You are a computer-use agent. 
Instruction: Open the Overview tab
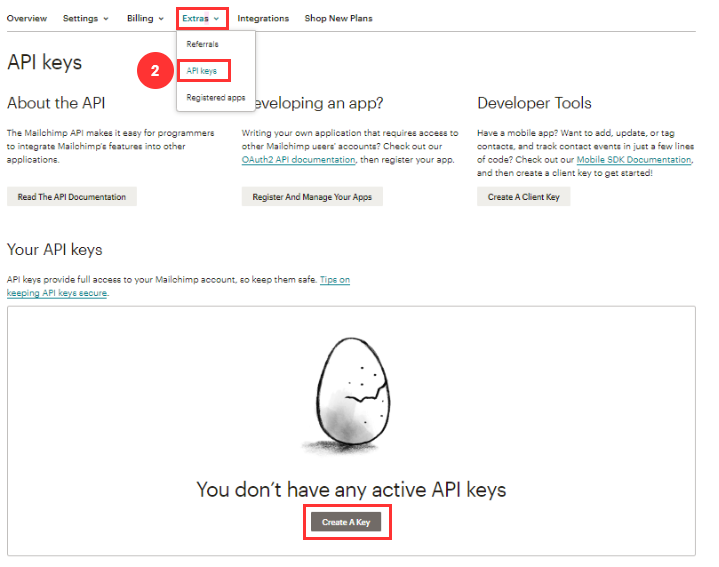[x=27, y=18]
